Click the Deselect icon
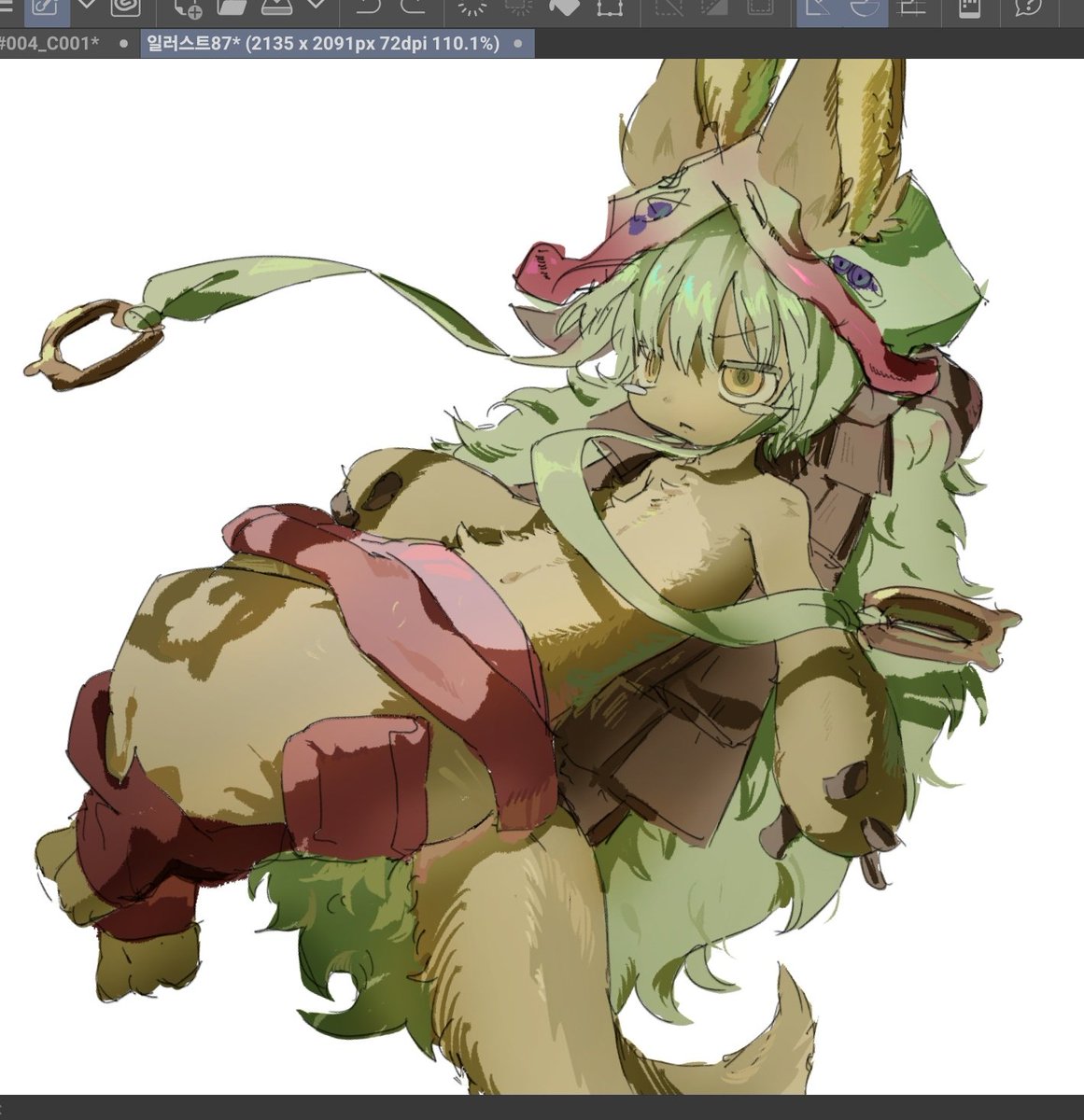The image size is (1084, 1120). pyautogui.click(x=669, y=8)
